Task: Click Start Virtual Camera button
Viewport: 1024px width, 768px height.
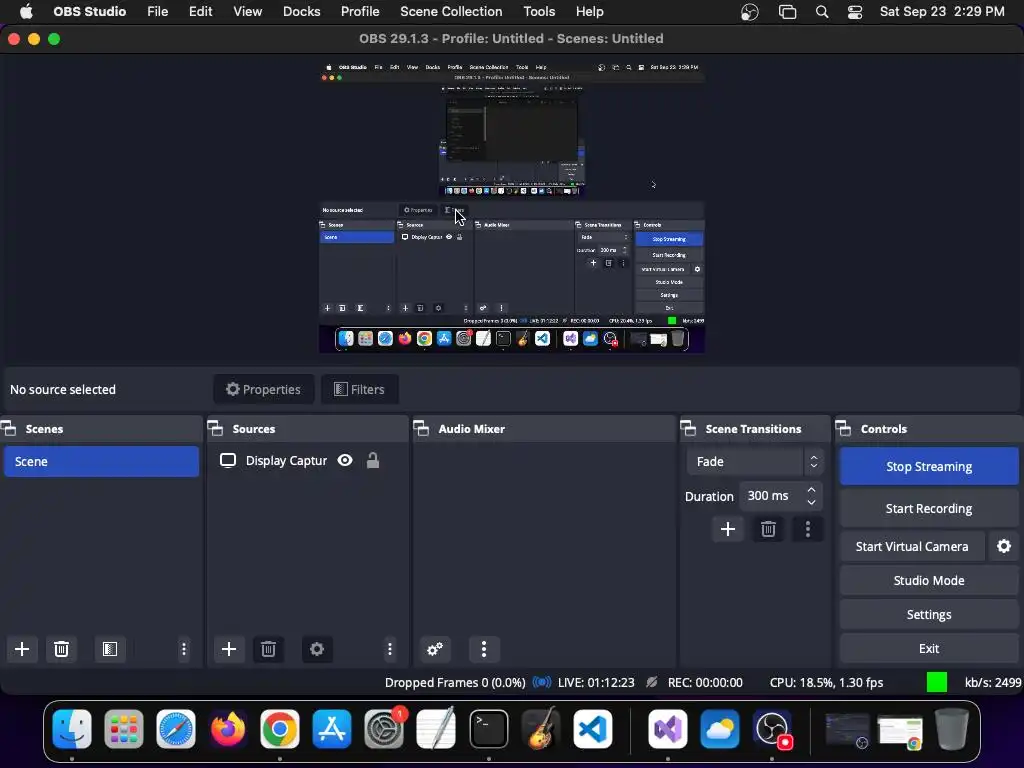Action: (x=912, y=546)
